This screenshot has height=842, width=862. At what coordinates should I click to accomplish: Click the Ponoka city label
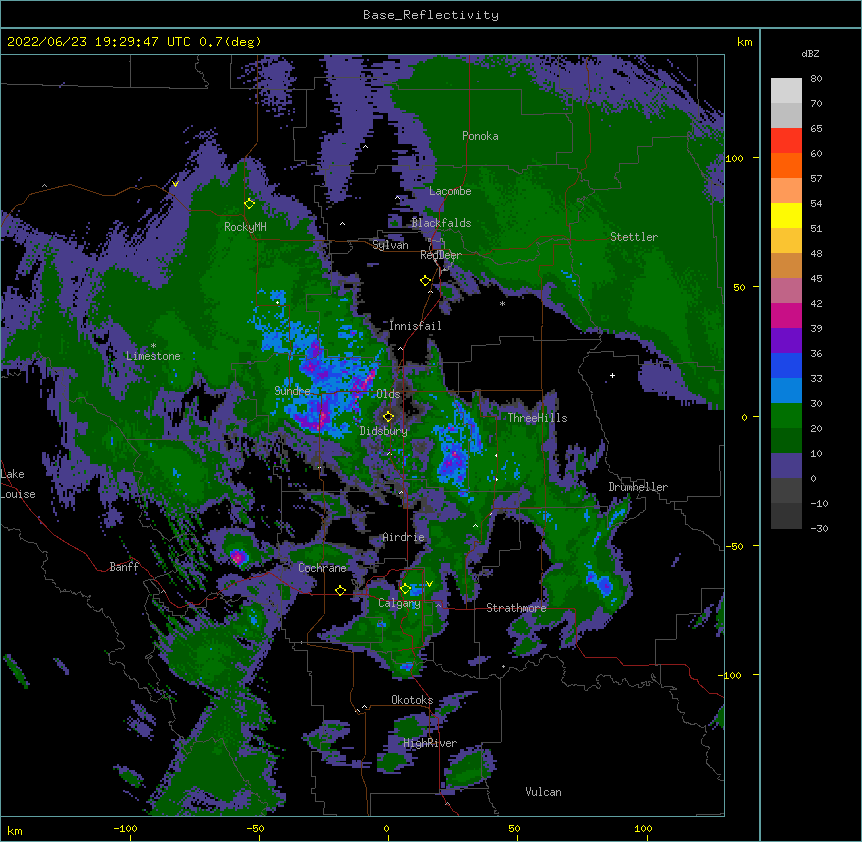tap(480, 136)
